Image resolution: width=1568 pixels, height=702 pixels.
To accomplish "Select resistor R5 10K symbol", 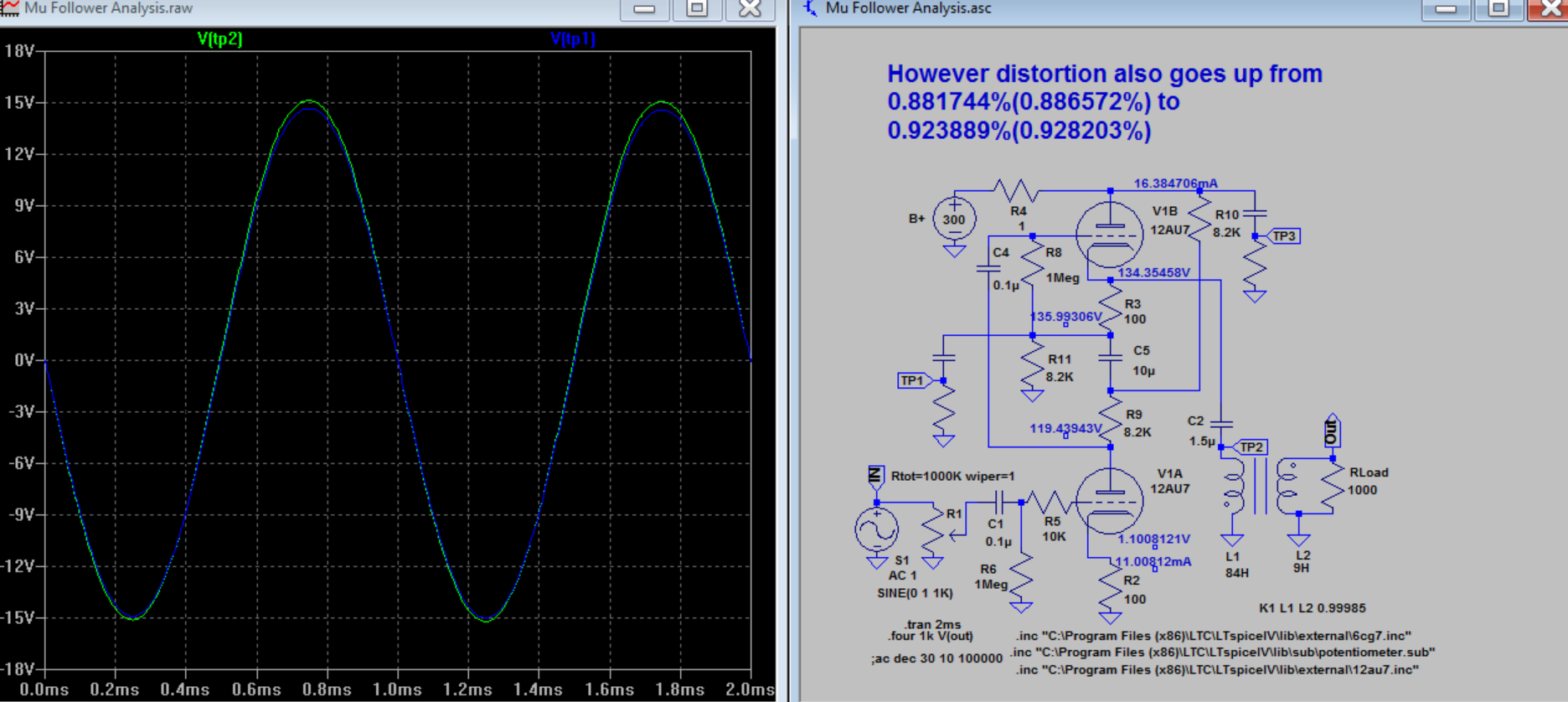I will pyautogui.click(x=1050, y=503).
